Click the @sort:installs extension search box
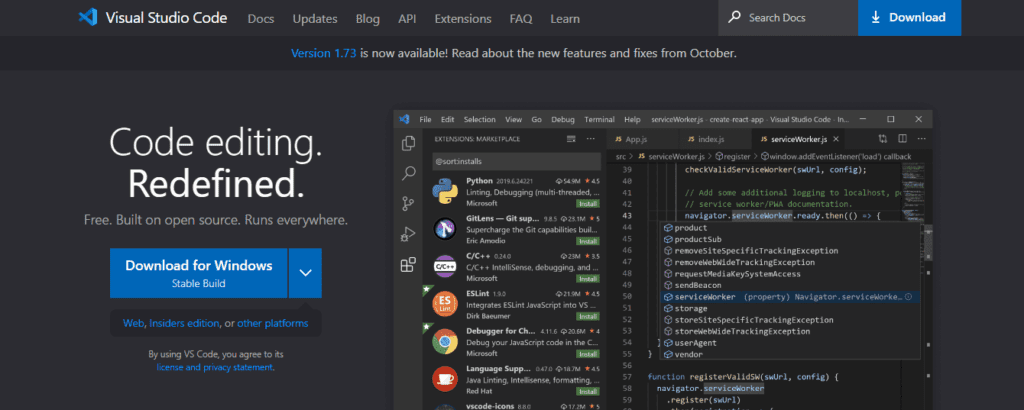Viewport: 1024px width, 410px height. (516, 161)
